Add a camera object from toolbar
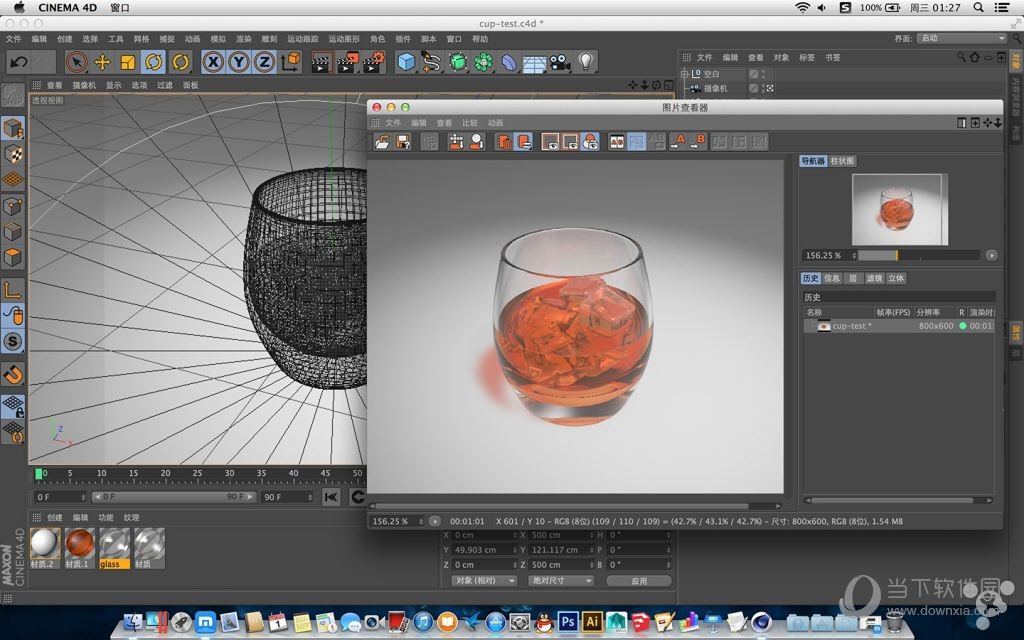 pos(560,63)
